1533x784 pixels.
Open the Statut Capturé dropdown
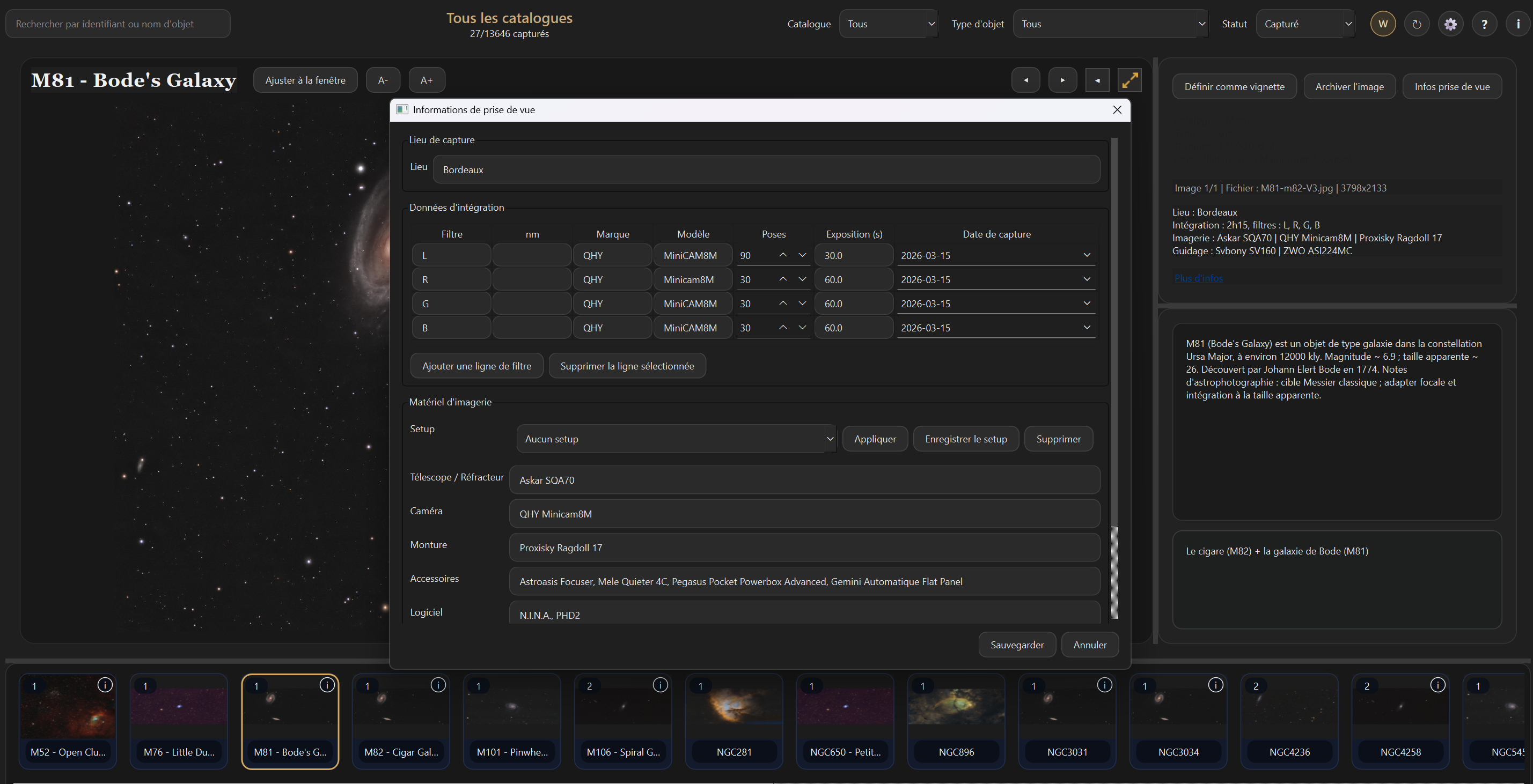1305,24
